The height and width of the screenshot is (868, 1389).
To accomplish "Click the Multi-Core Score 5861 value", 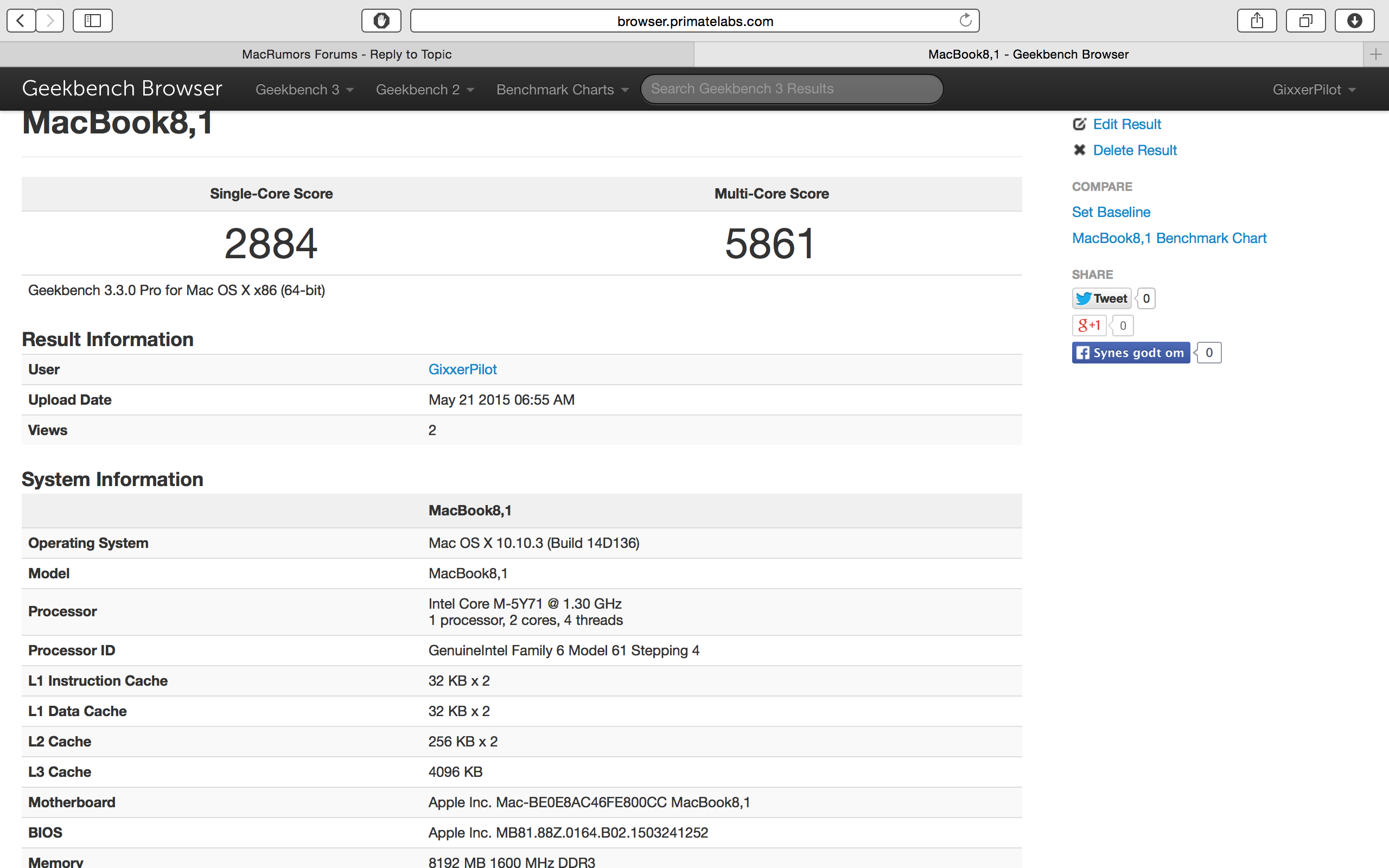I will pos(770,244).
